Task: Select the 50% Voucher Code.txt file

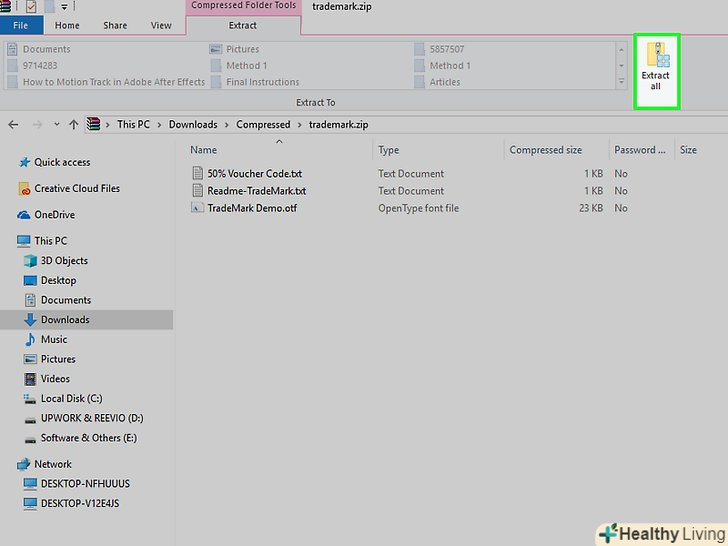Action: (254, 174)
